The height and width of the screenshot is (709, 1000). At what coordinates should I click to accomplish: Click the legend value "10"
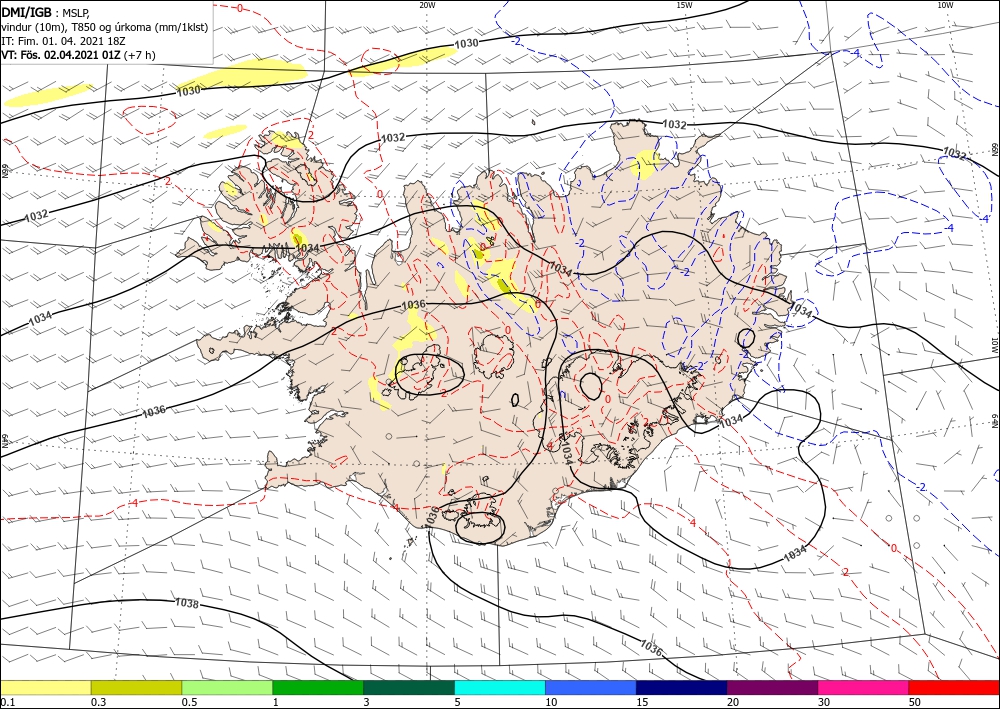coord(551,702)
